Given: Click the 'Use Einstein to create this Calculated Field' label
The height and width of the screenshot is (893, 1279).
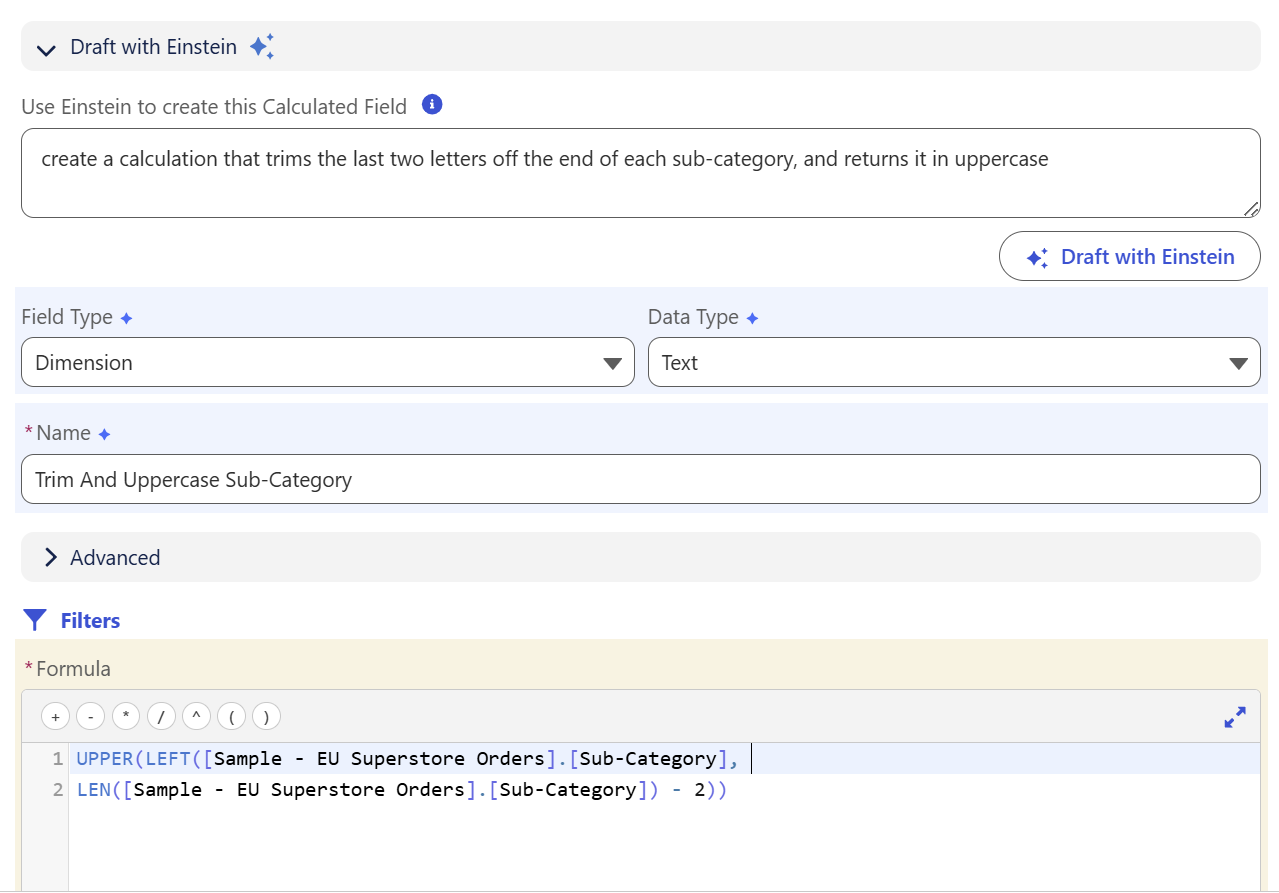Looking at the screenshot, I should [214, 106].
